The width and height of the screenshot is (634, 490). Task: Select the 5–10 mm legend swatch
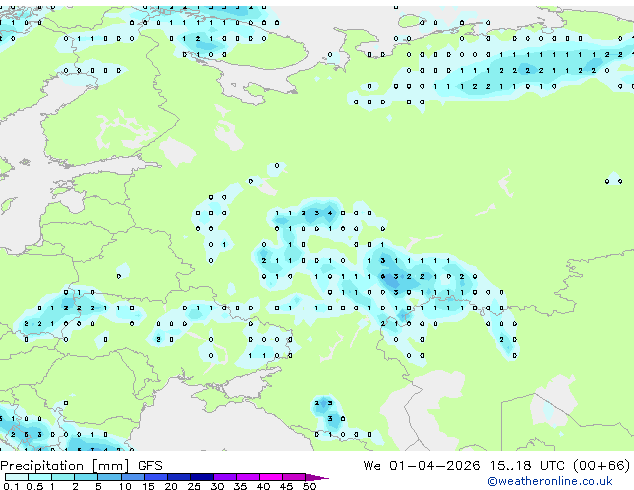tap(109, 477)
